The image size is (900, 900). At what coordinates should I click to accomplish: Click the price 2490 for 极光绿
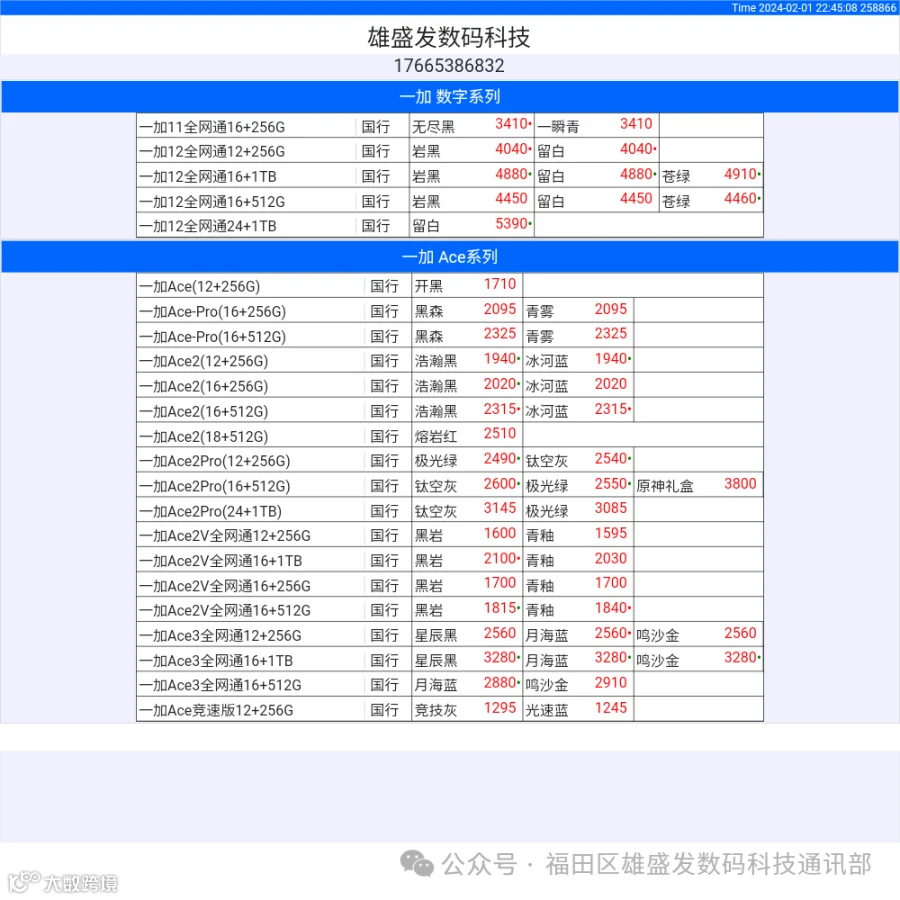500,459
